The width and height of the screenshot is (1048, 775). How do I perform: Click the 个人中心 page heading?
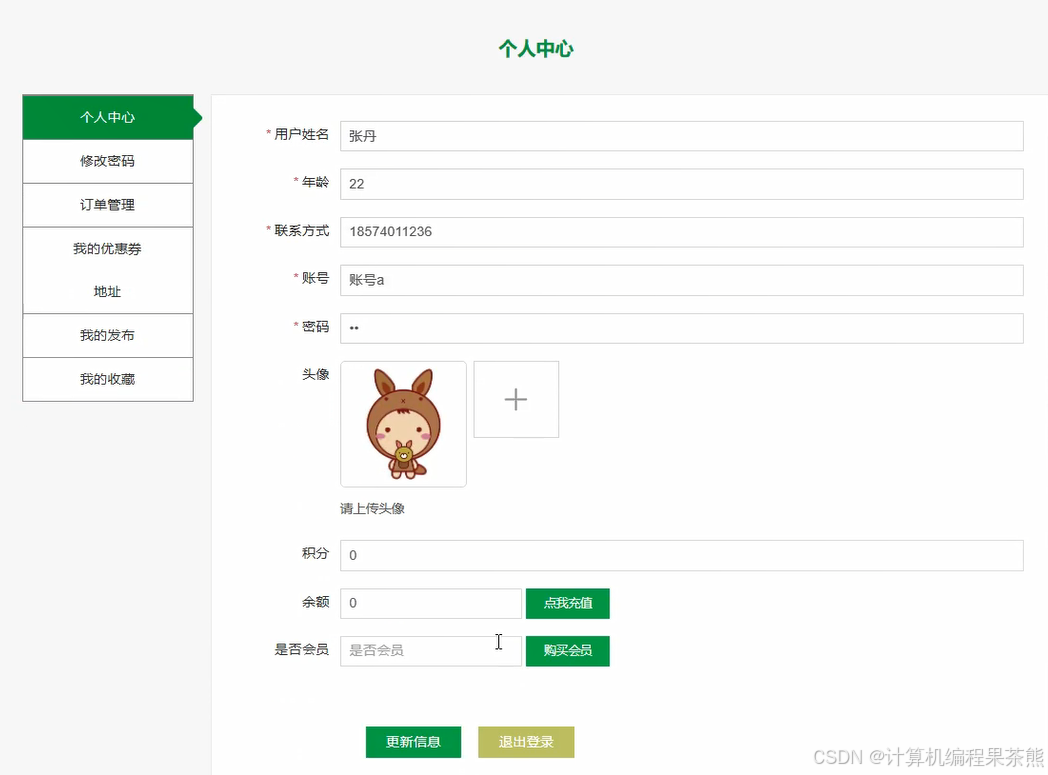(536, 49)
